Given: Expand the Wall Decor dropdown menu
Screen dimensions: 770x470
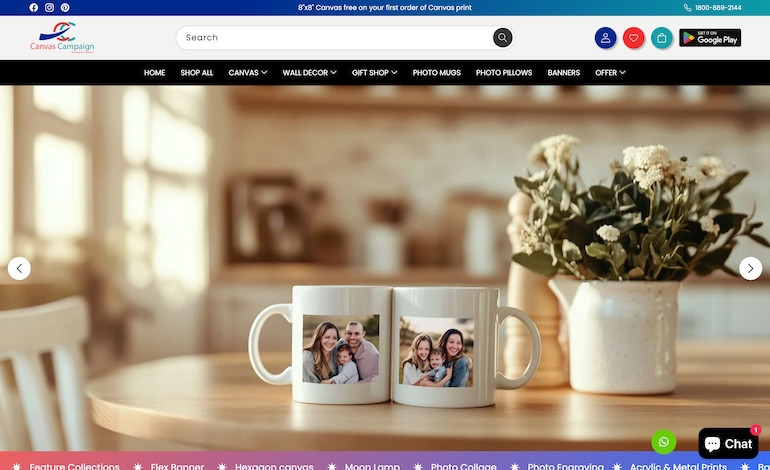Looking at the screenshot, I should click(x=309, y=73).
